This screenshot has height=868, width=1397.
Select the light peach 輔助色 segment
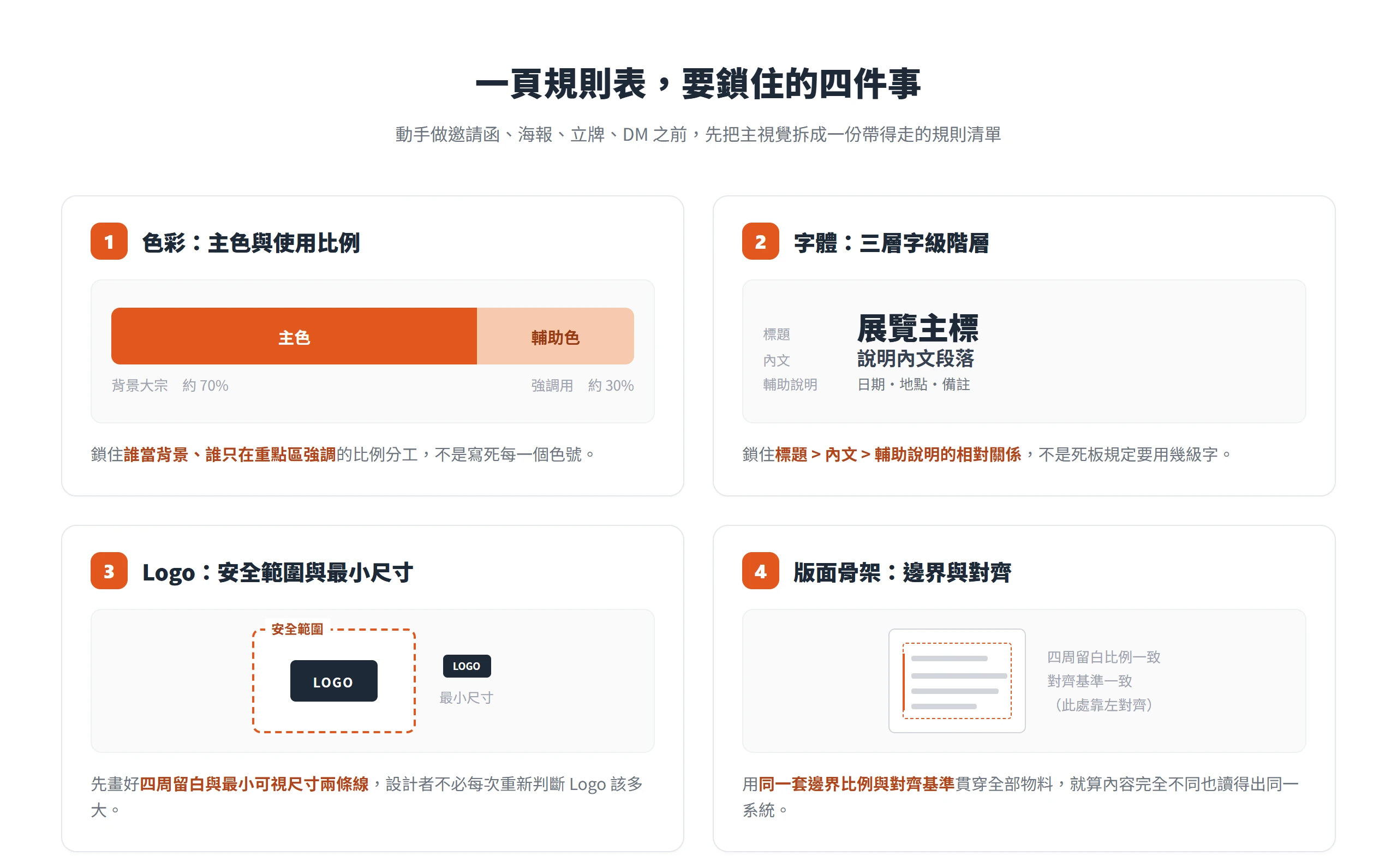point(555,337)
